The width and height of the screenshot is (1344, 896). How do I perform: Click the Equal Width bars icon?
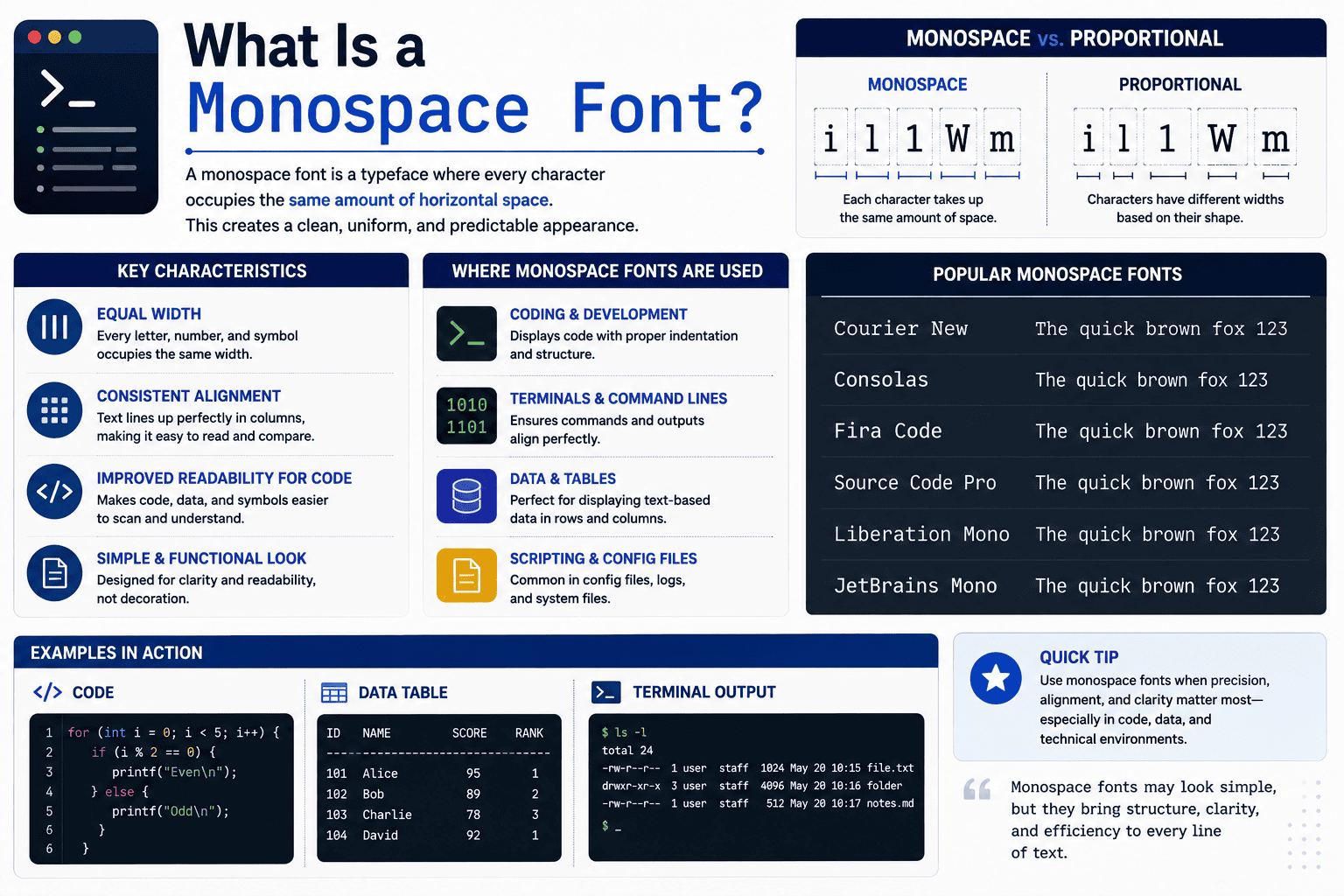(54, 327)
